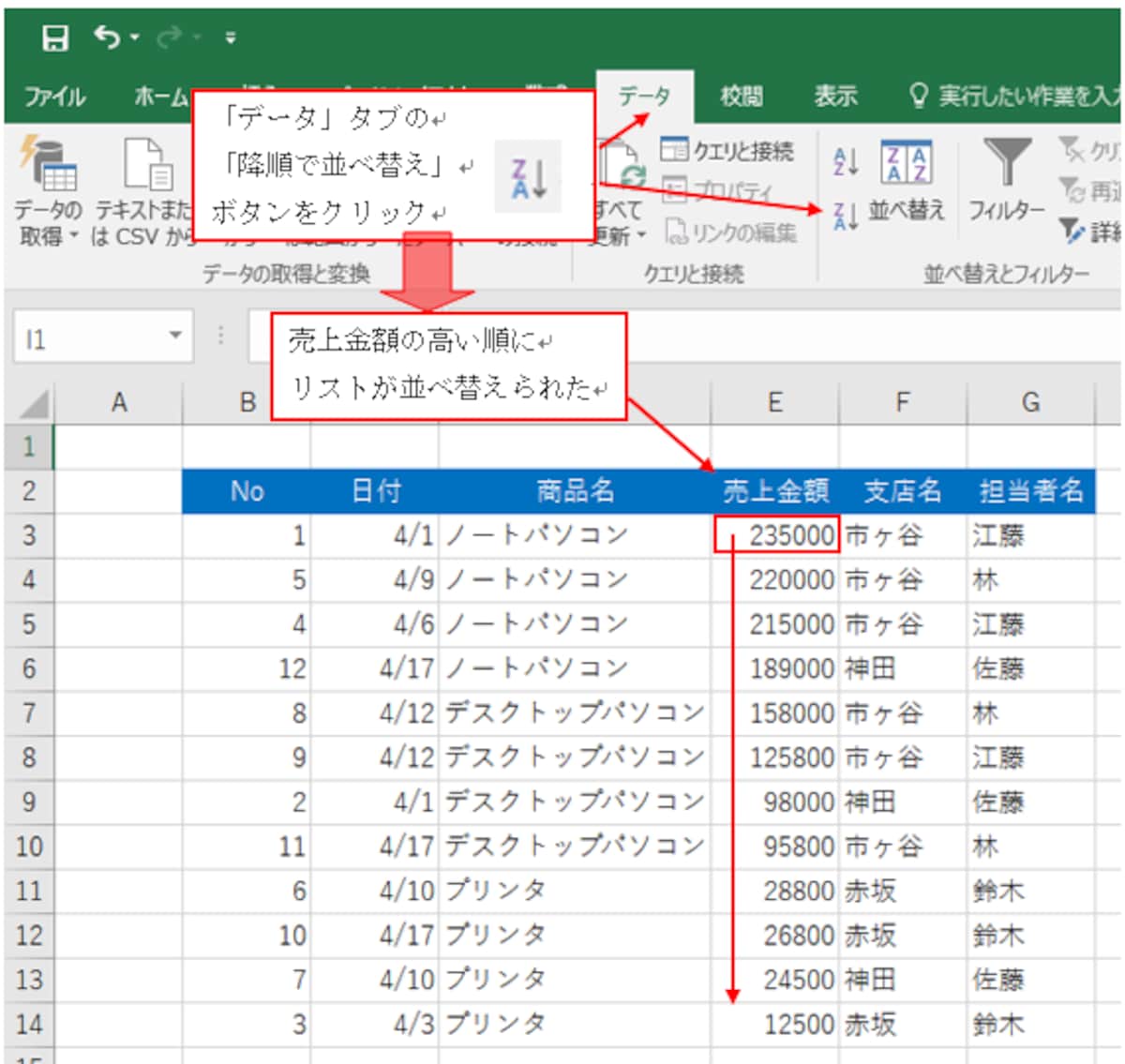Click the テキストまたは CSV から file icon
This screenshot has height=1064, width=1125.
tap(148, 165)
